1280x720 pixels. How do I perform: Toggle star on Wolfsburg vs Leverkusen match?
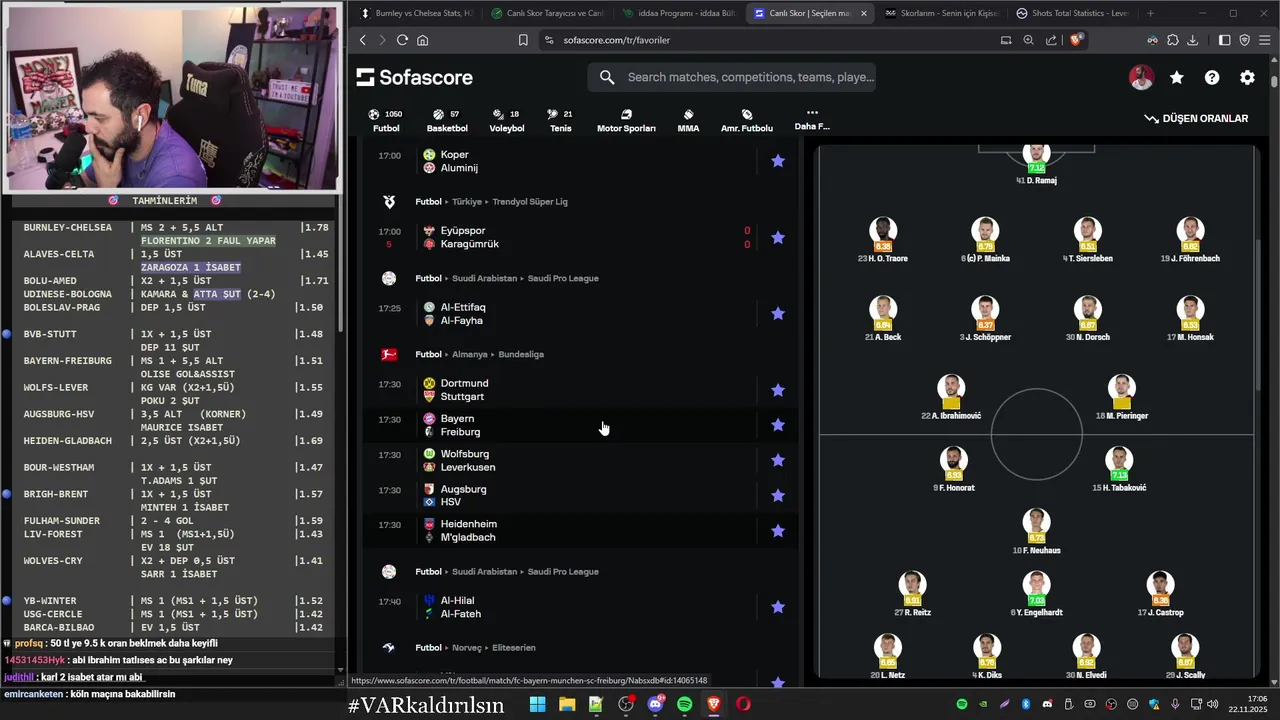pos(778,461)
